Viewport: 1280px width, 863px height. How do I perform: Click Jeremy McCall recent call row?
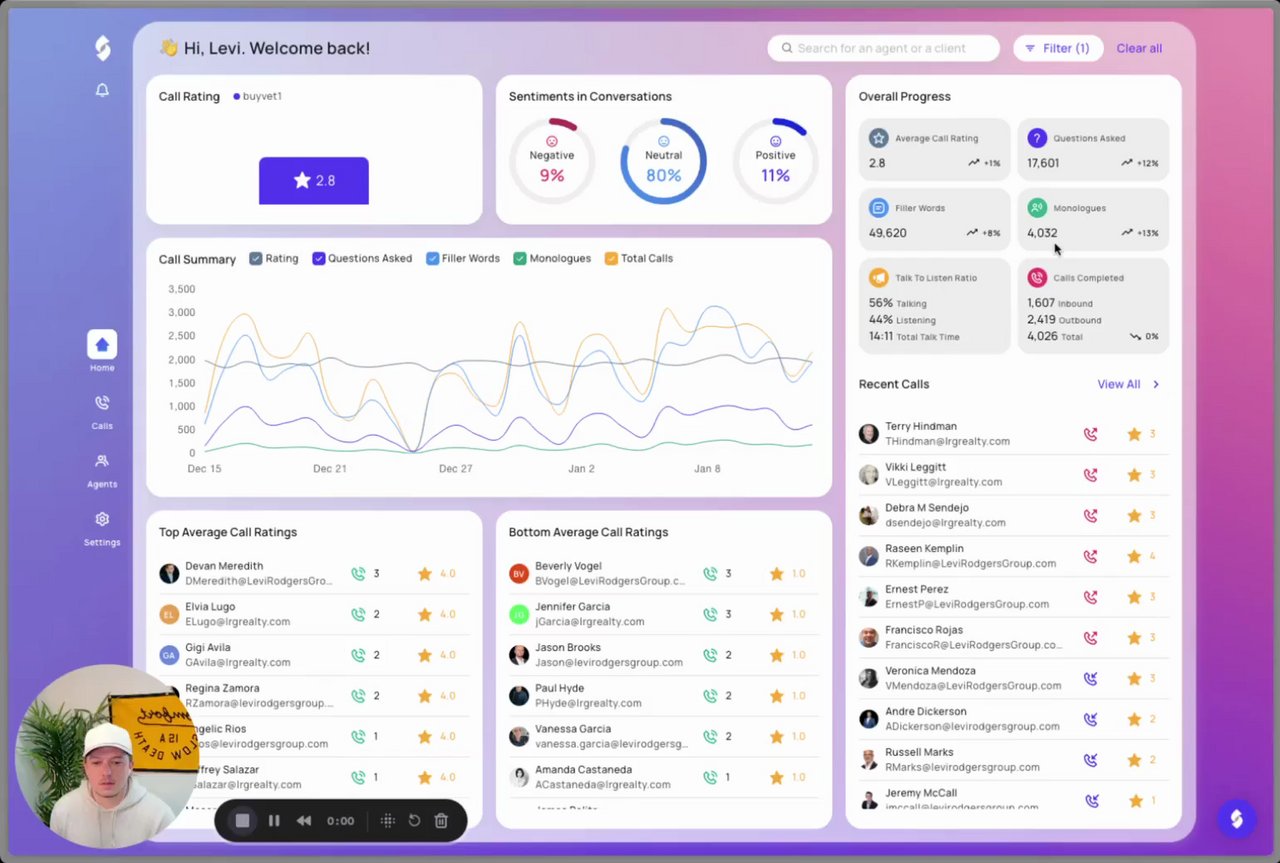tap(1014, 798)
